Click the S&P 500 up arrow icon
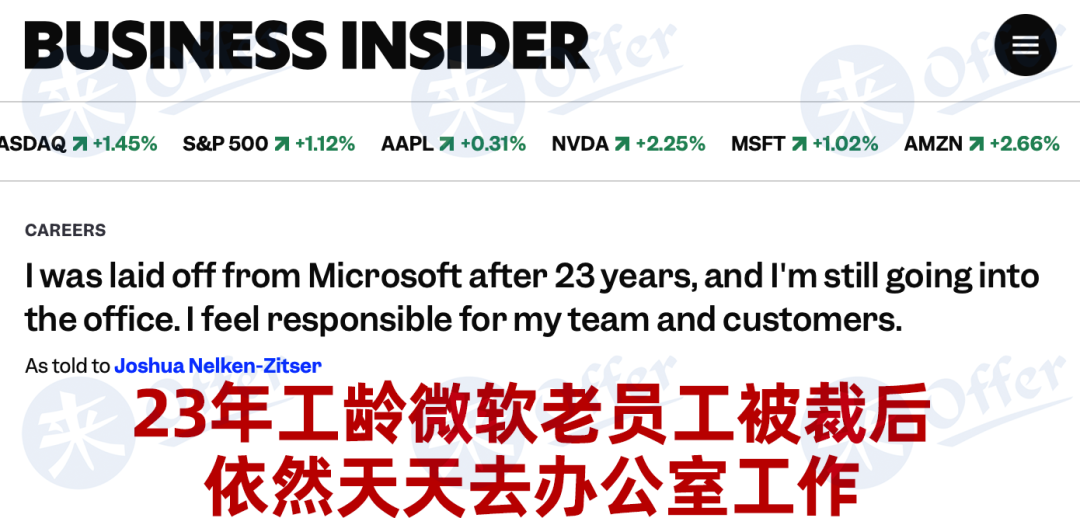Viewport: 1080px width, 518px height. click(x=282, y=144)
